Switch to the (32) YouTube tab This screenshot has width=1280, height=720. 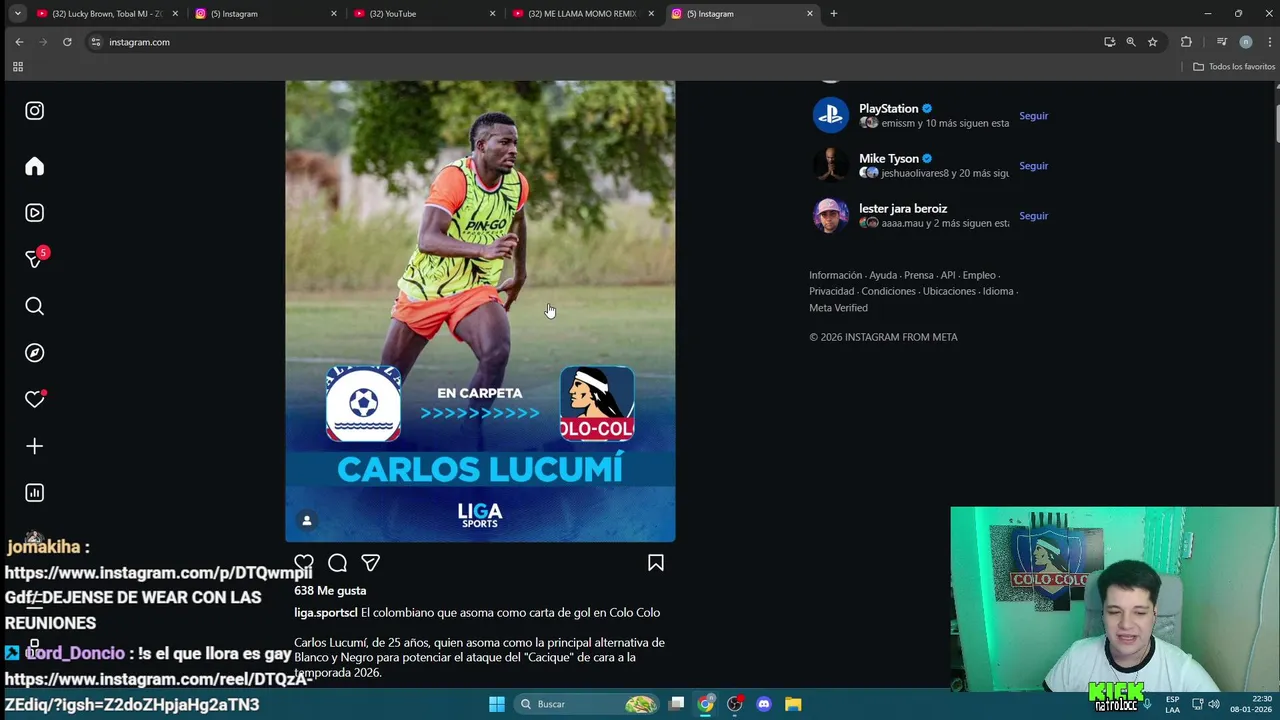point(423,14)
